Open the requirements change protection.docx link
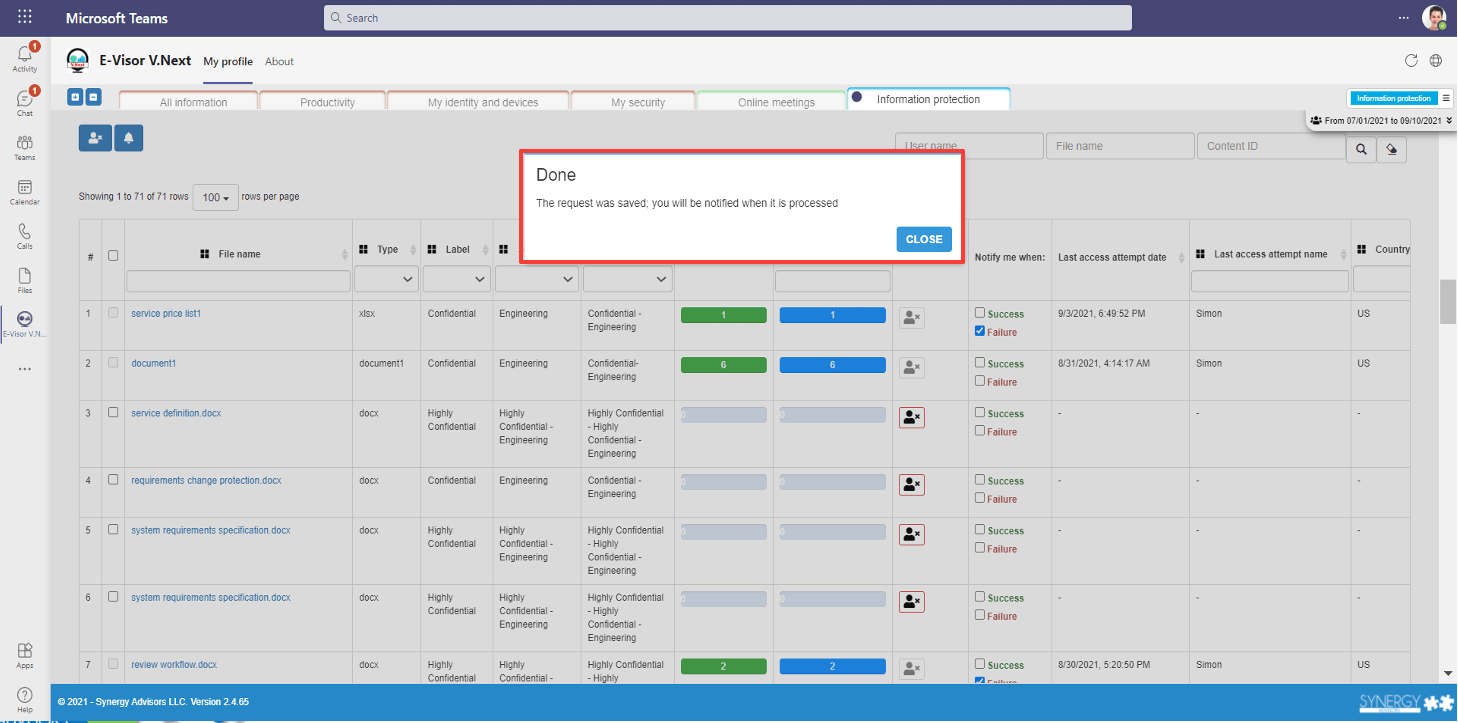Viewport: 1458px width, 723px height. [x=206, y=480]
